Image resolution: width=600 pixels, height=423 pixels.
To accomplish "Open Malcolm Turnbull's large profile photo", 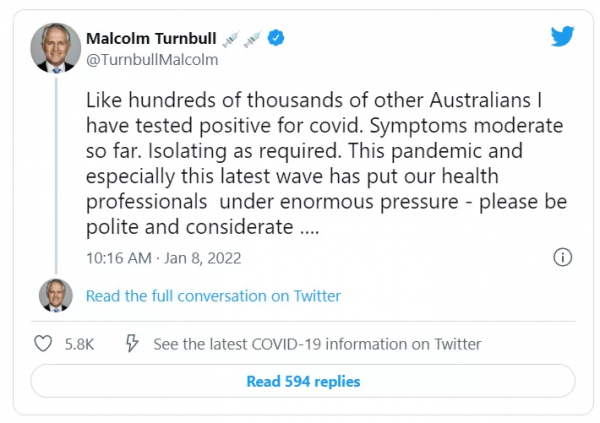I will tap(56, 47).
